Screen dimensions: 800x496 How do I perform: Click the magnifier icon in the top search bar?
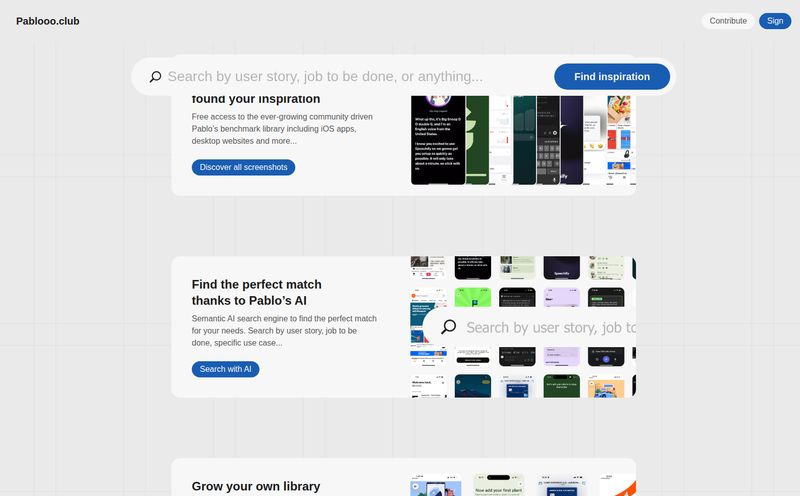point(155,77)
